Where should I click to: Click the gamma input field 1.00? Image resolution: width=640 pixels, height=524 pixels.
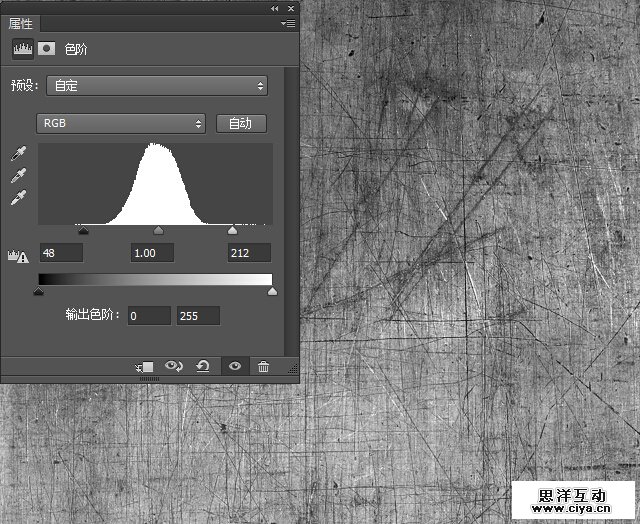[152, 253]
